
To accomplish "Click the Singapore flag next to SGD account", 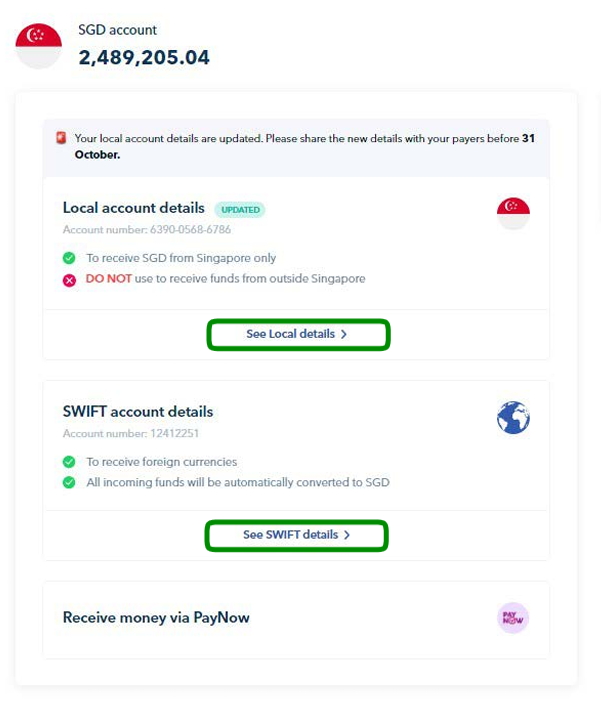I will (x=39, y=46).
